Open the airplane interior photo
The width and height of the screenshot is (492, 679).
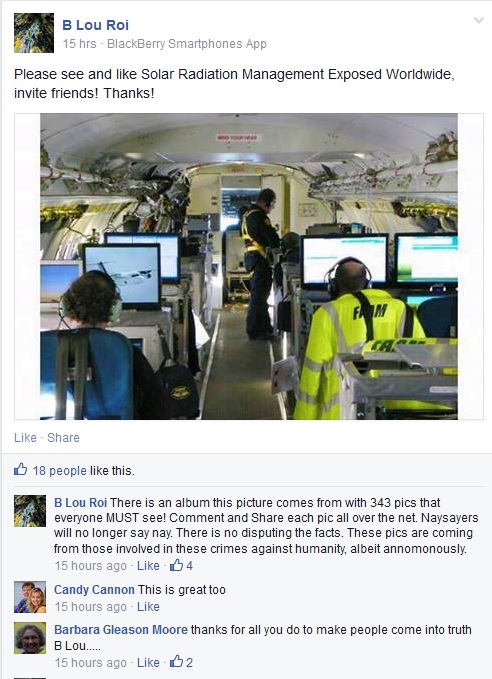[249, 266]
